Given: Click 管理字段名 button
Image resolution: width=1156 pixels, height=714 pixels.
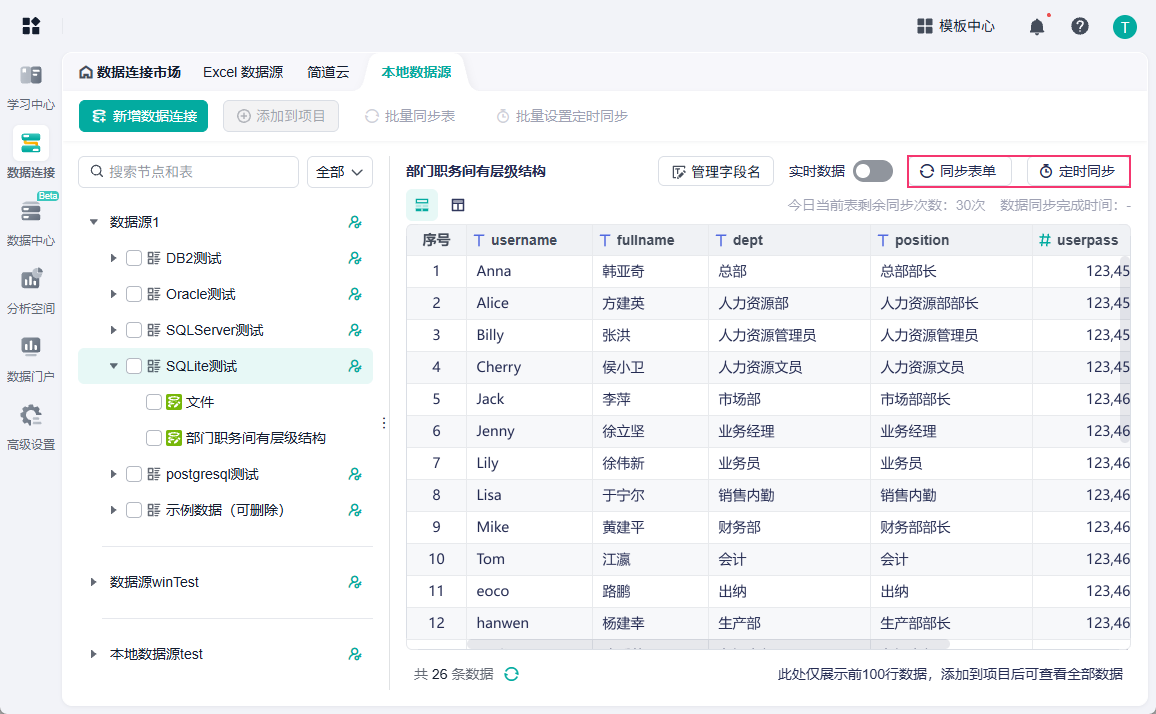Looking at the screenshot, I should coord(716,172).
